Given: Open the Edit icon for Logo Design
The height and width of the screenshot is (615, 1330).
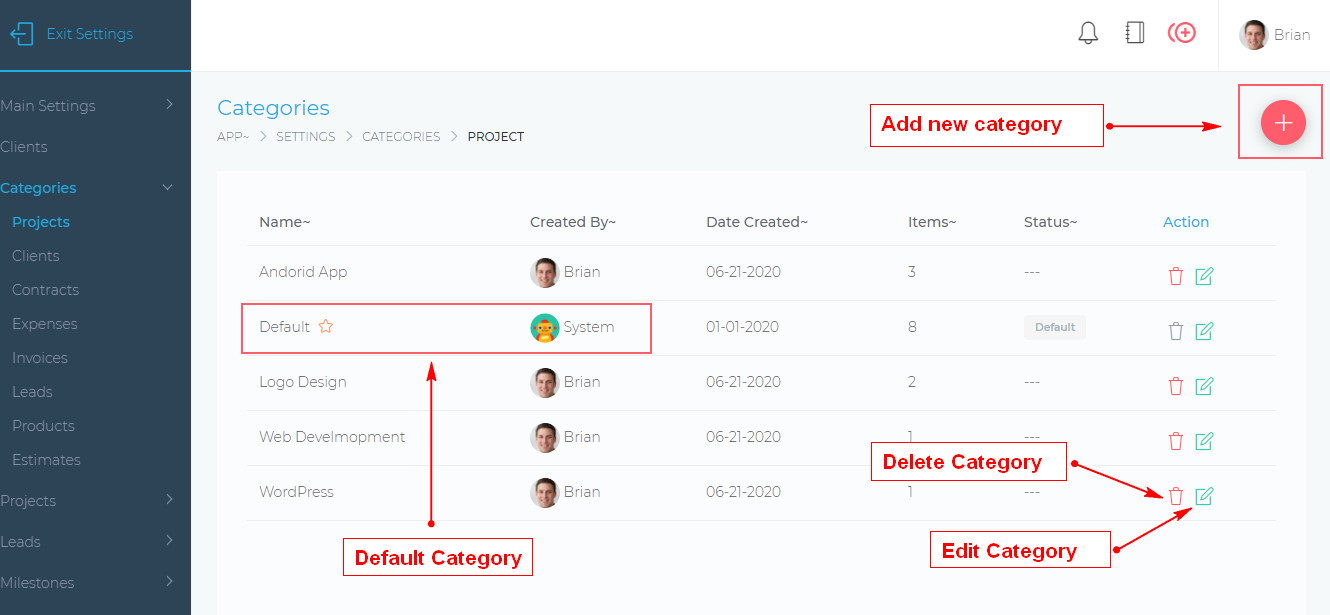Looking at the screenshot, I should pos(1205,386).
